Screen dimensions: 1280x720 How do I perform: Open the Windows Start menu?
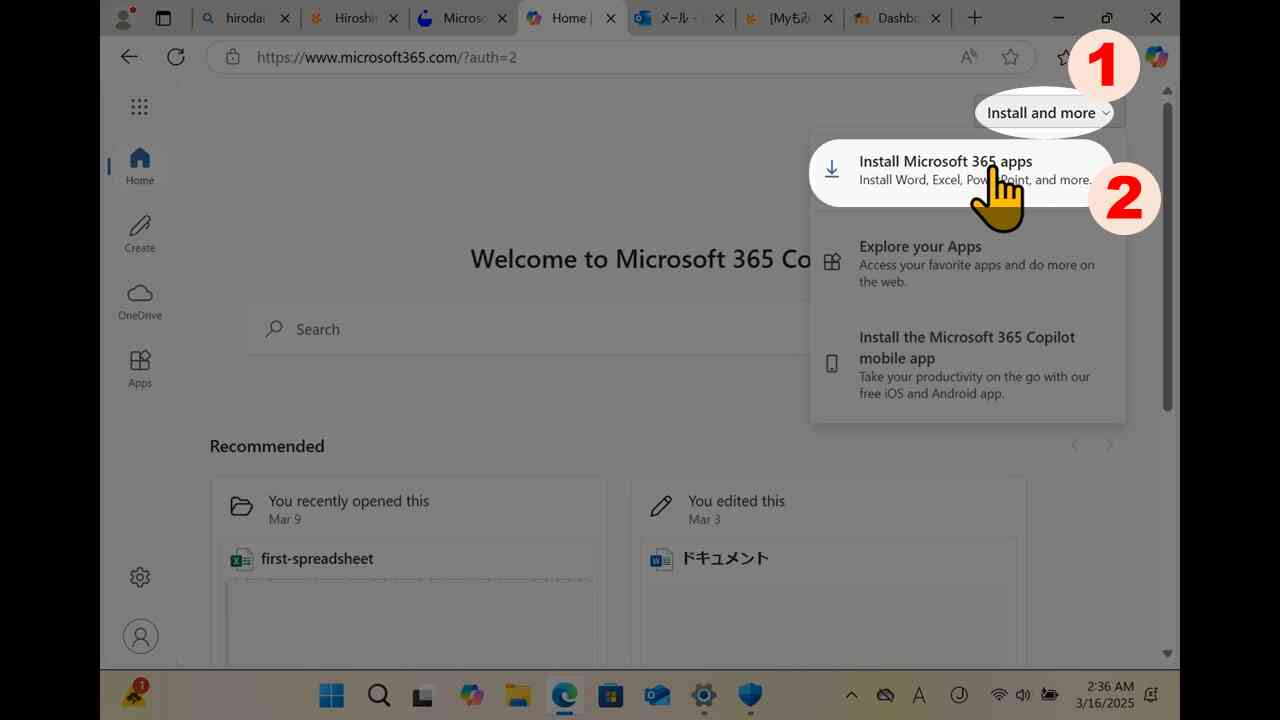331,695
